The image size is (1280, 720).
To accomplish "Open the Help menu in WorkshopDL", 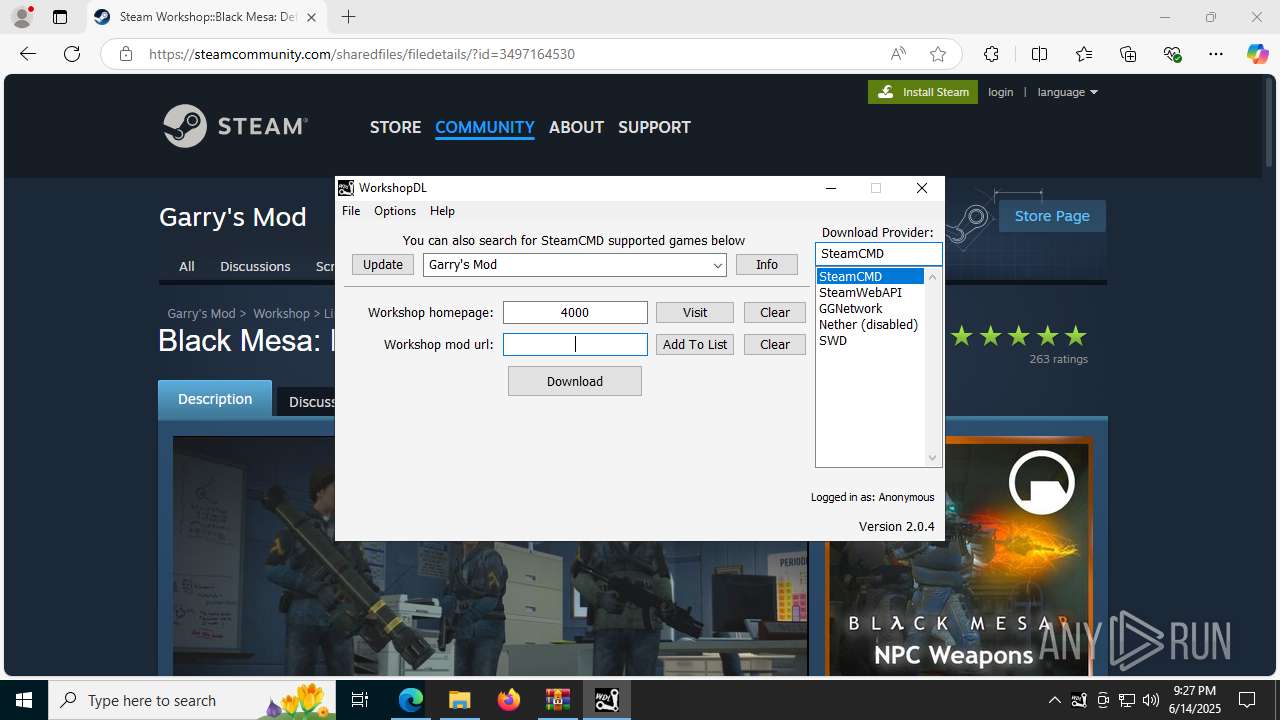I will point(442,211).
